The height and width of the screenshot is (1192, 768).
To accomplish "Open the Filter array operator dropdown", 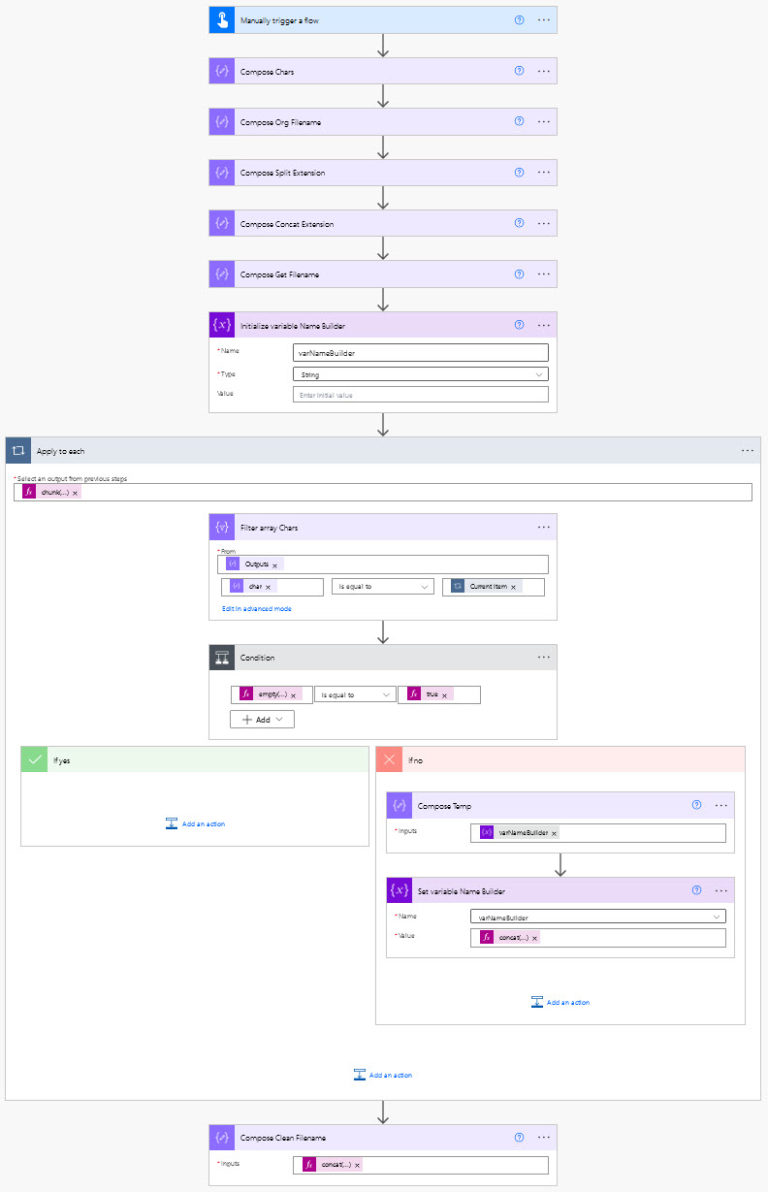I will tap(382, 587).
